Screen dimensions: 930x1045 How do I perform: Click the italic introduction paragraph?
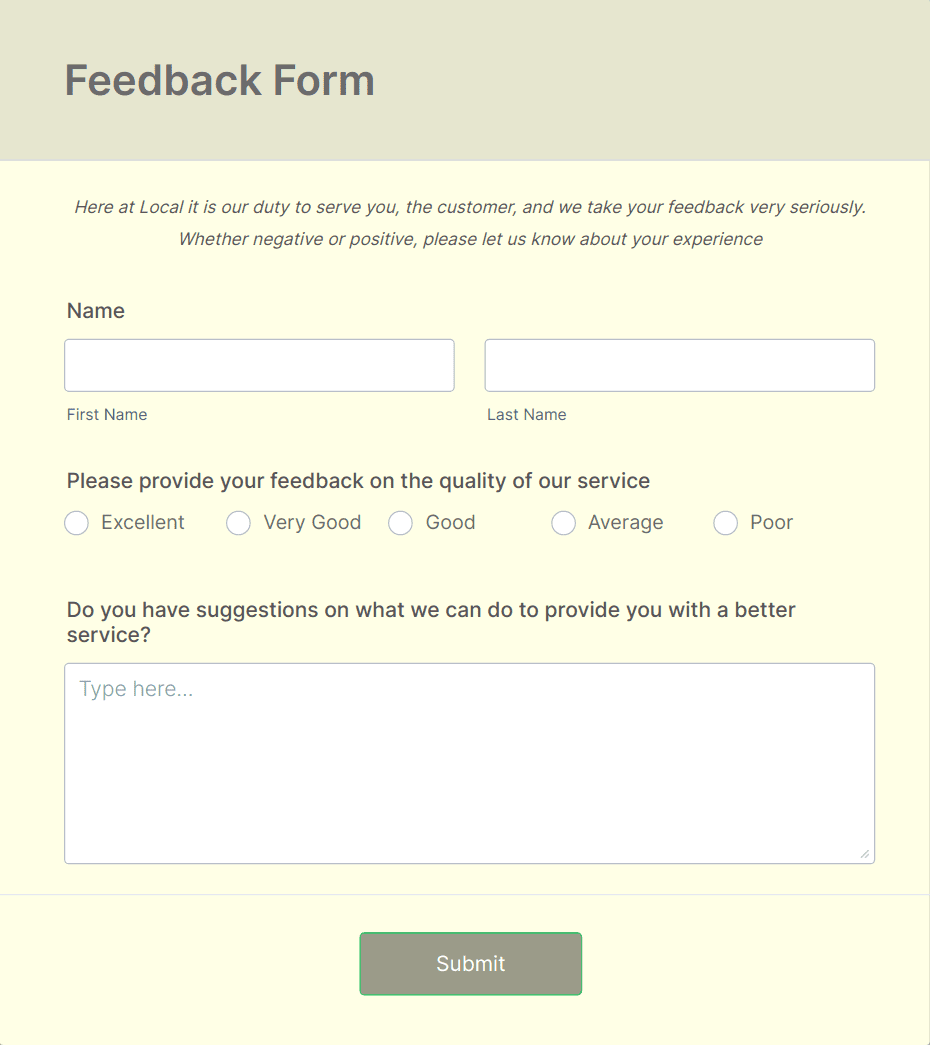(x=470, y=222)
